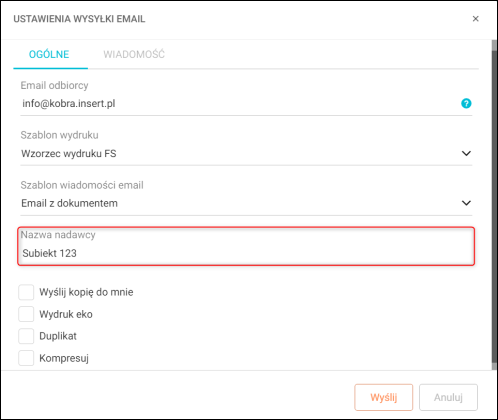Click the help question mark icon
Screen dimensions: 498x420
[466, 103]
